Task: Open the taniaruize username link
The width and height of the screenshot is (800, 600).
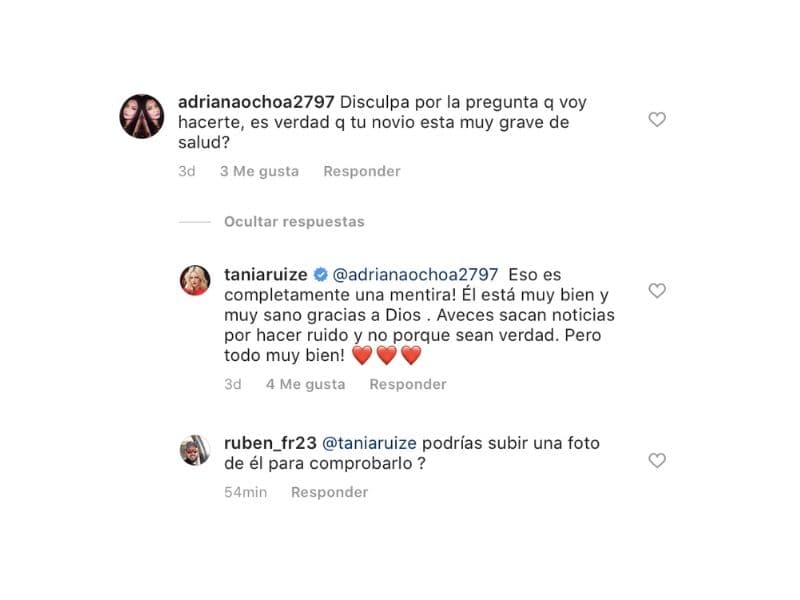Action: 266,274
